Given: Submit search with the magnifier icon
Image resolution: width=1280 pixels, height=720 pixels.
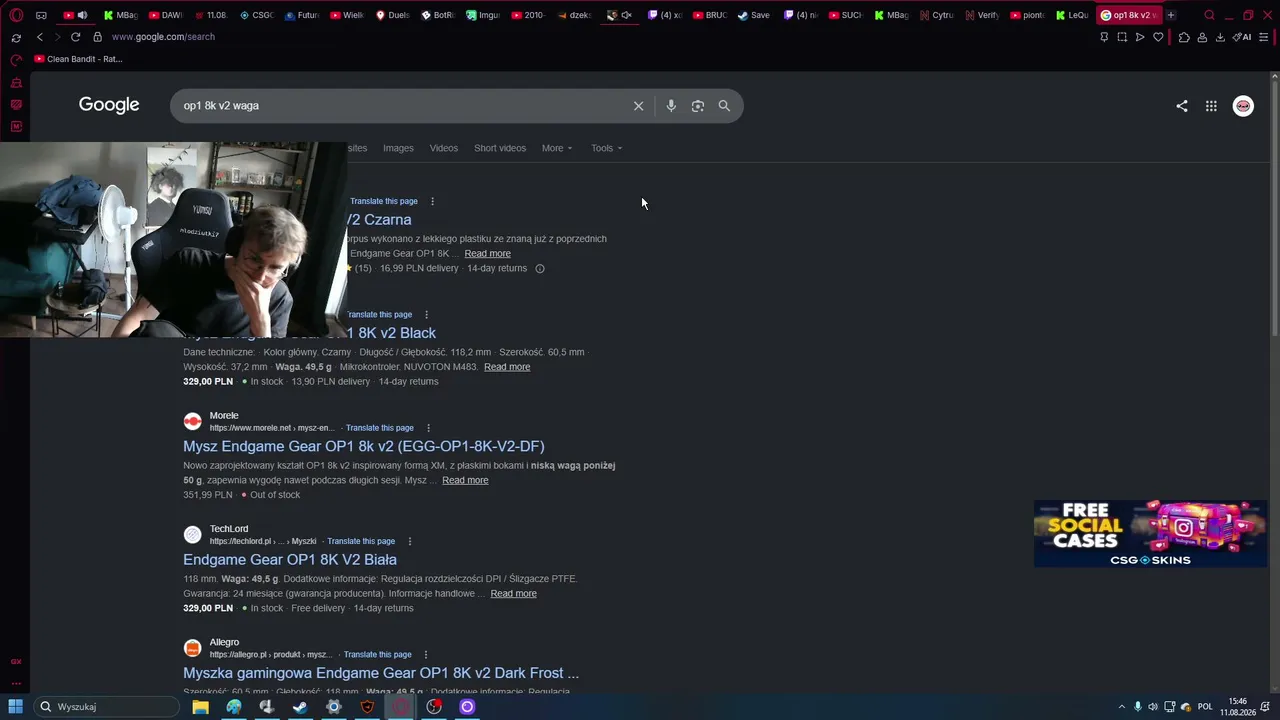Looking at the screenshot, I should pyautogui.click(x=724, y=106).
